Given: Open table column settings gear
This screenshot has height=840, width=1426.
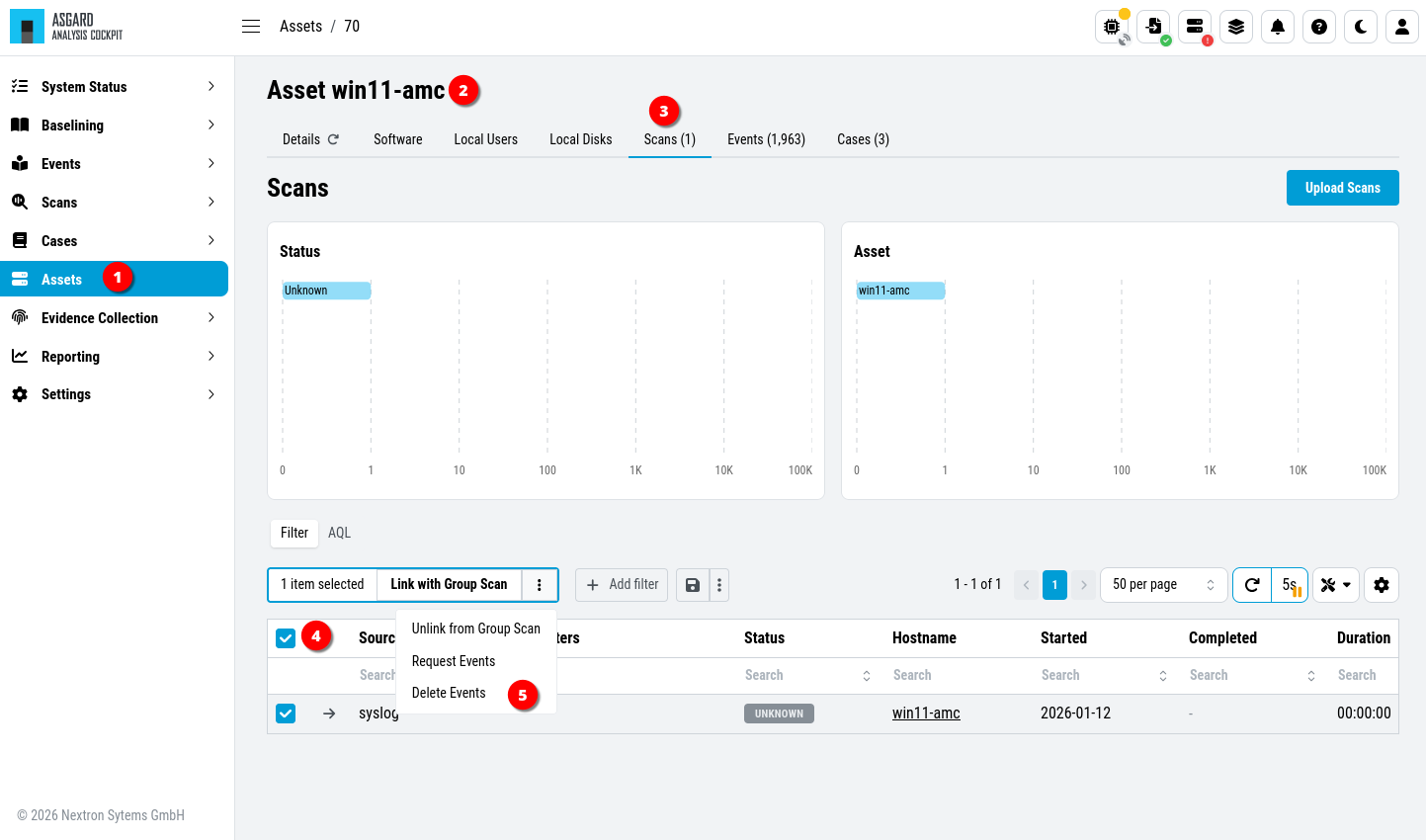Looking at the screenshot, I should coord(1381,585).
